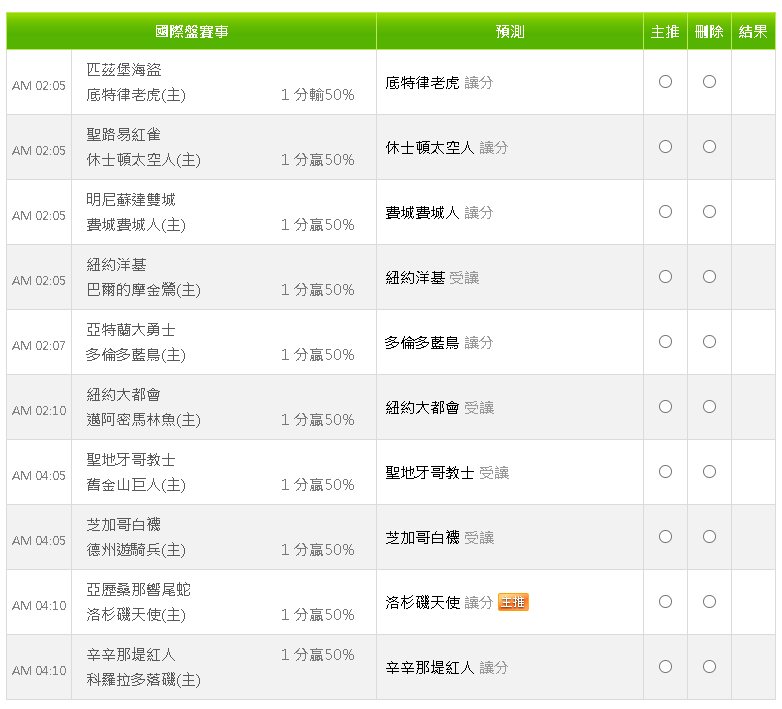Select 刪除 radio for 休士頓太空人 row
Screen dimensions: 782x709
709,147
